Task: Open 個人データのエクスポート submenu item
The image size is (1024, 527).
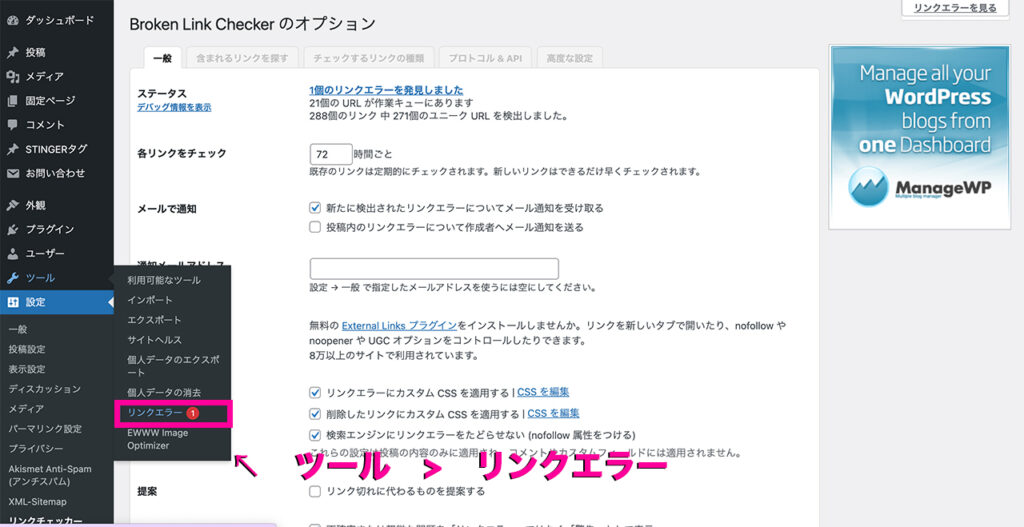Action: pyautogui.click(x=173, y=366)
